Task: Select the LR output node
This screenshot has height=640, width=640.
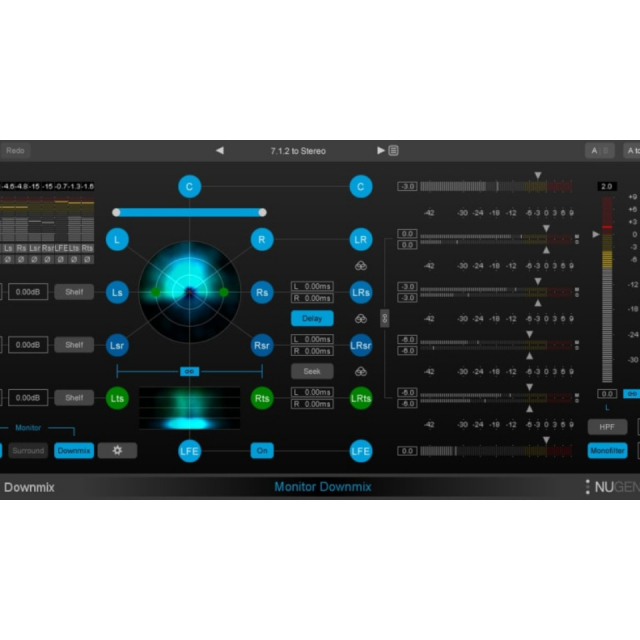Action: pyautogui.click(x=361, y=240)
